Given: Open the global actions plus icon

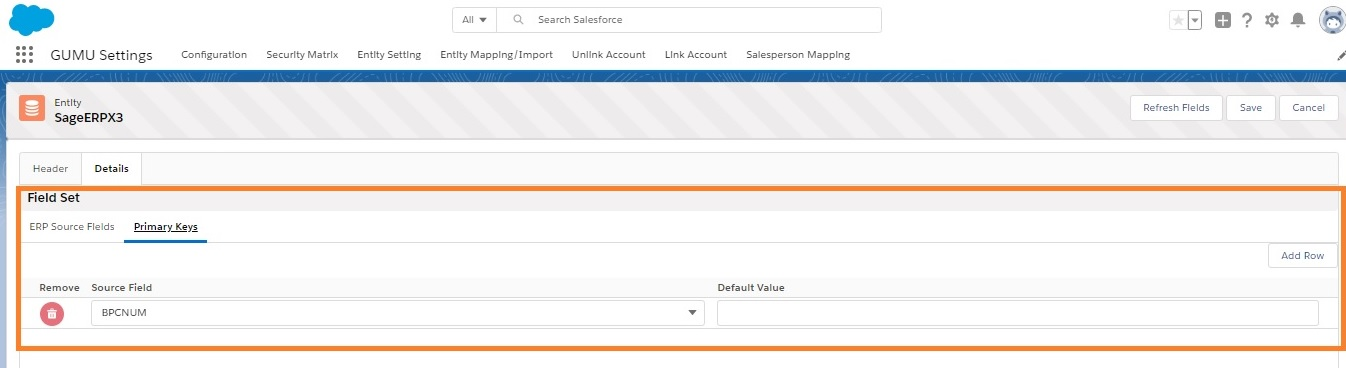Looking at the screenshot, I should (1223, 20).
